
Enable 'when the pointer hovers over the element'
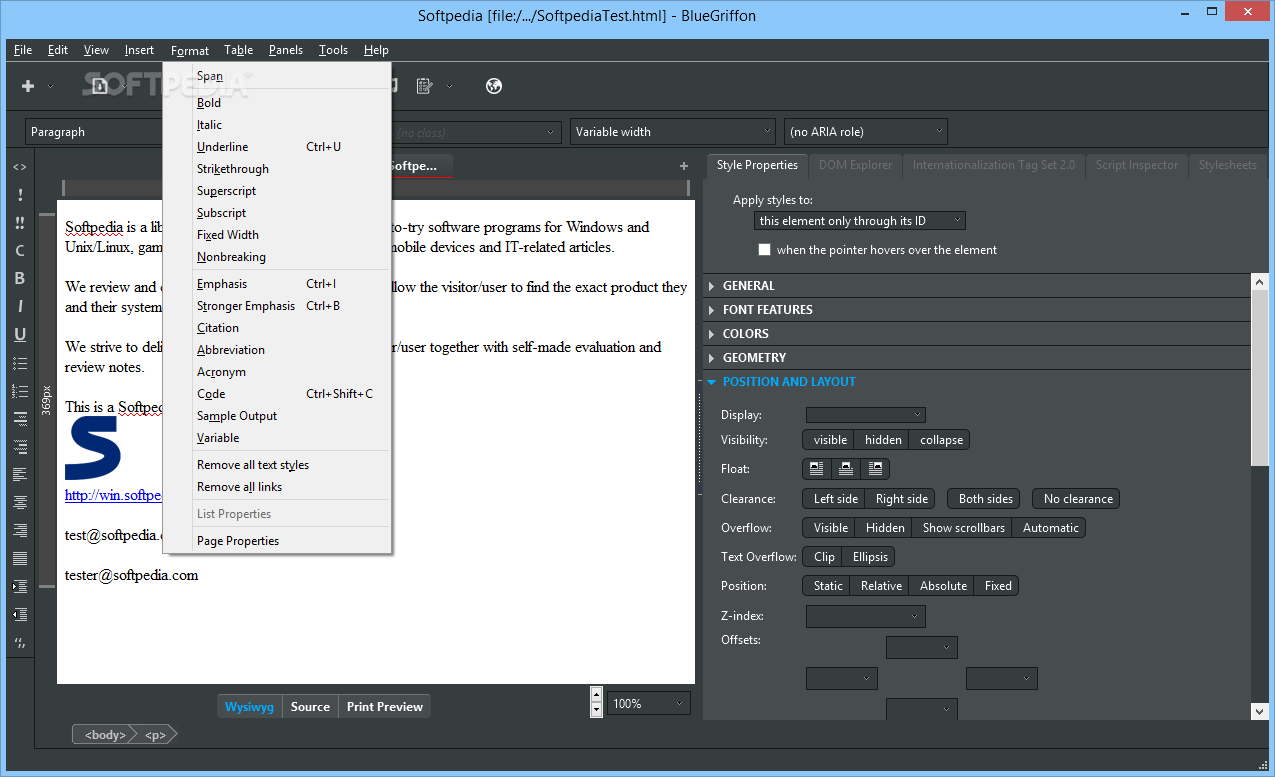click(x=765, y=250)
